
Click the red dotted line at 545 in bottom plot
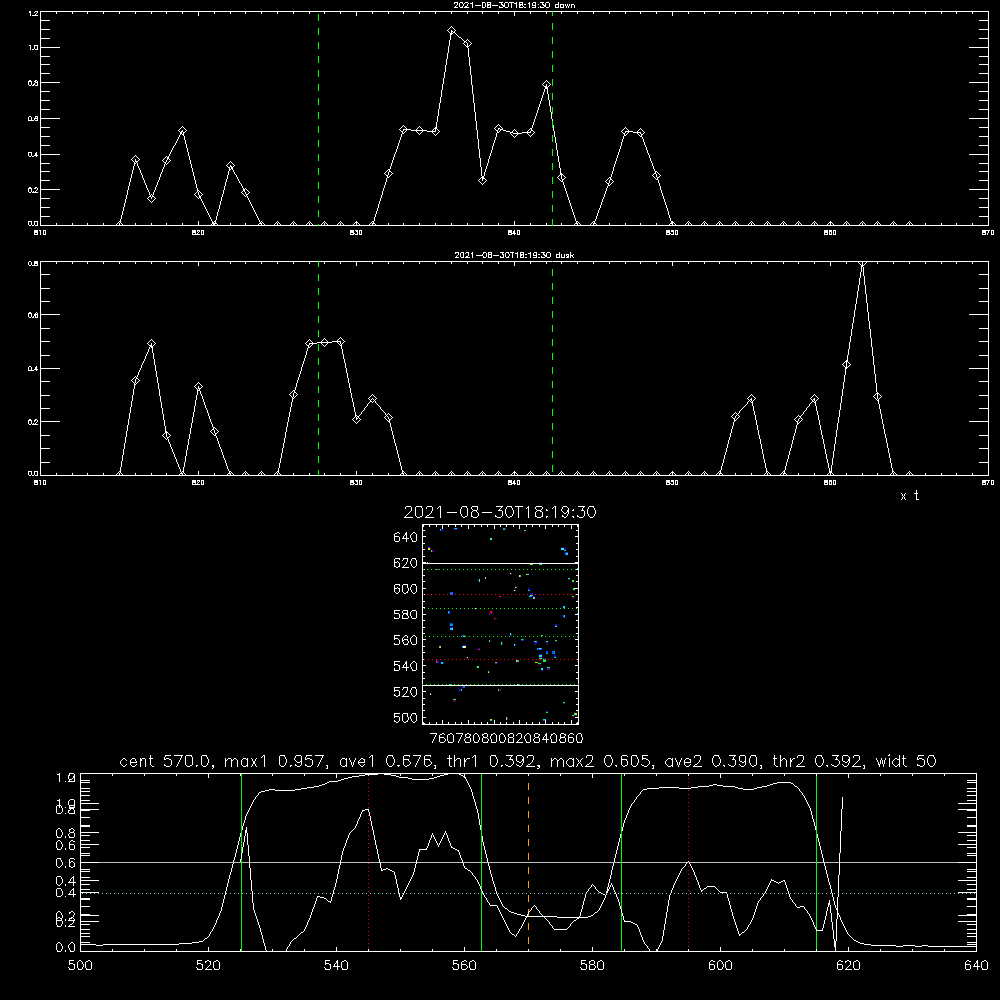(369, 862)
